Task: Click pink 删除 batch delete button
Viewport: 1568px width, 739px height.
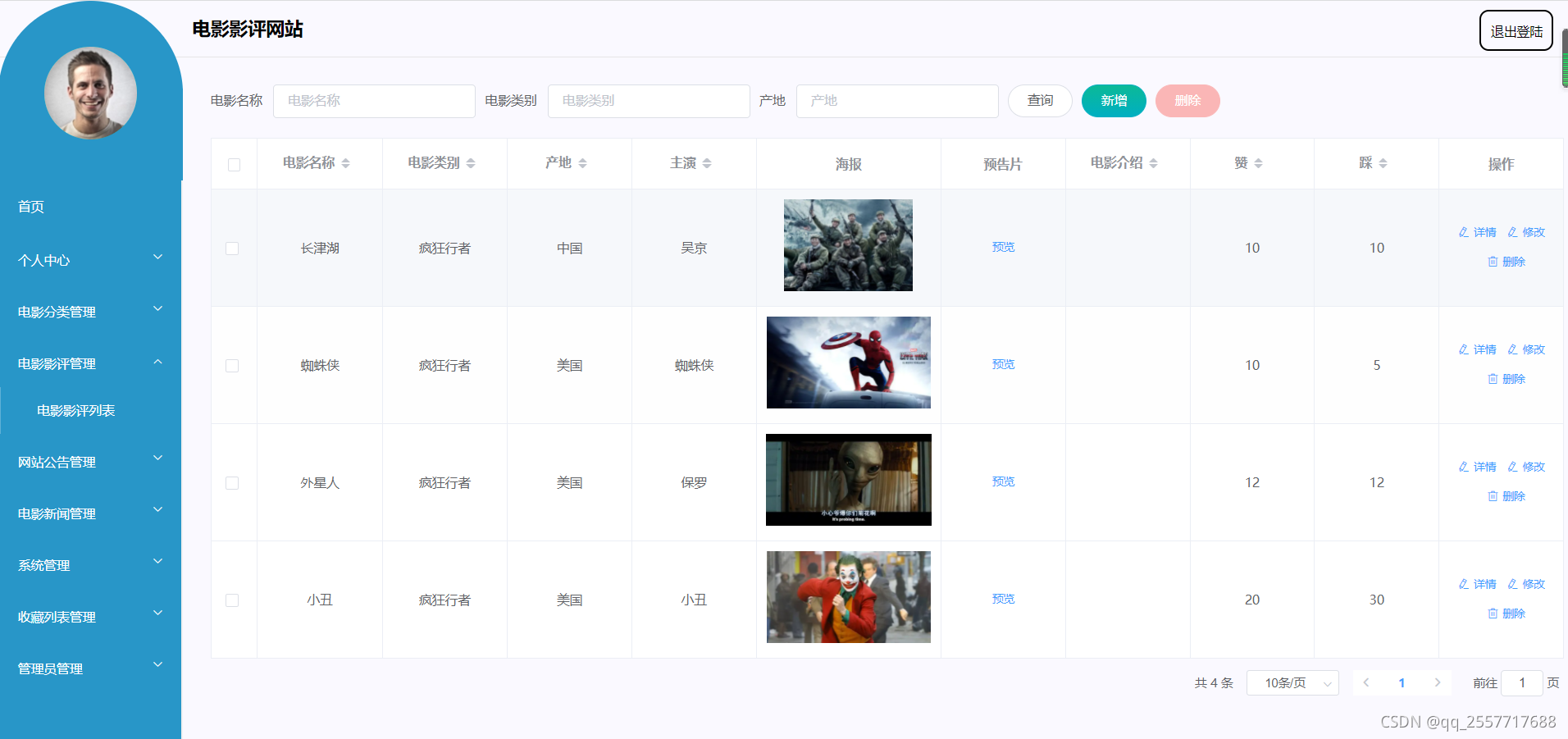Action: click(x=1187, y=101)
